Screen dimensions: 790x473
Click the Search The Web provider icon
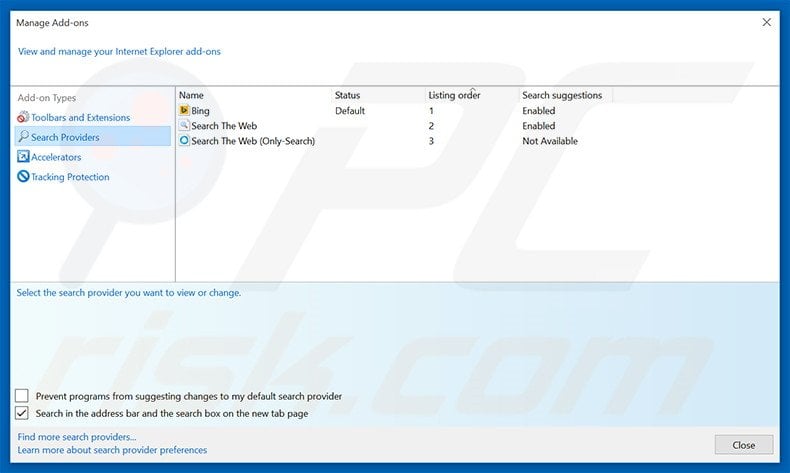(184, 125)
